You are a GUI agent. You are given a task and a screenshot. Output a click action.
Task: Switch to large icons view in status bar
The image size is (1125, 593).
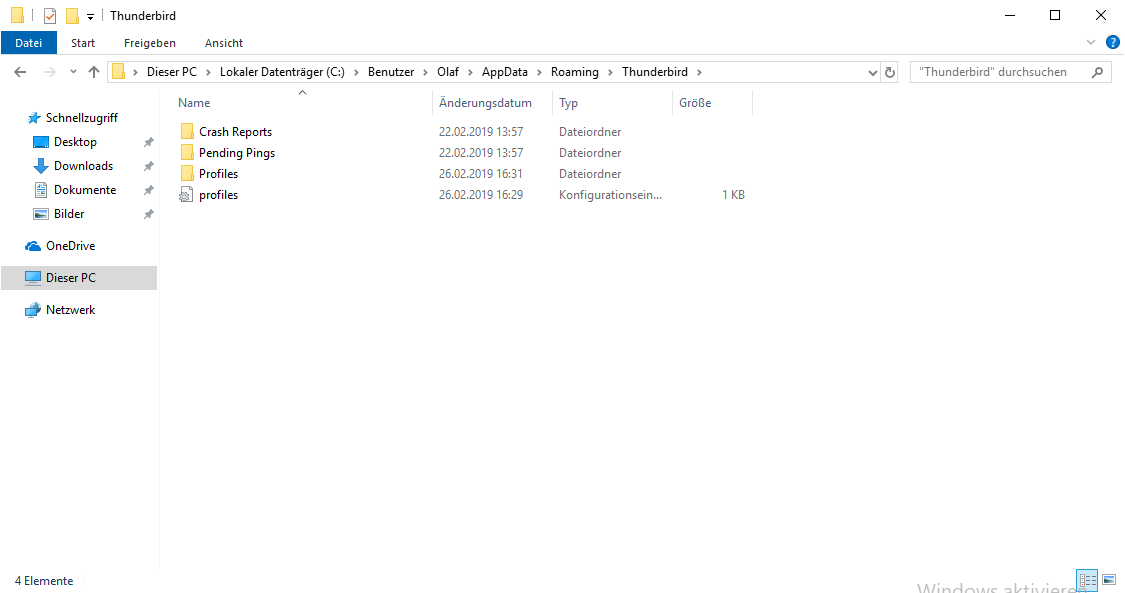click(1109, 580)
